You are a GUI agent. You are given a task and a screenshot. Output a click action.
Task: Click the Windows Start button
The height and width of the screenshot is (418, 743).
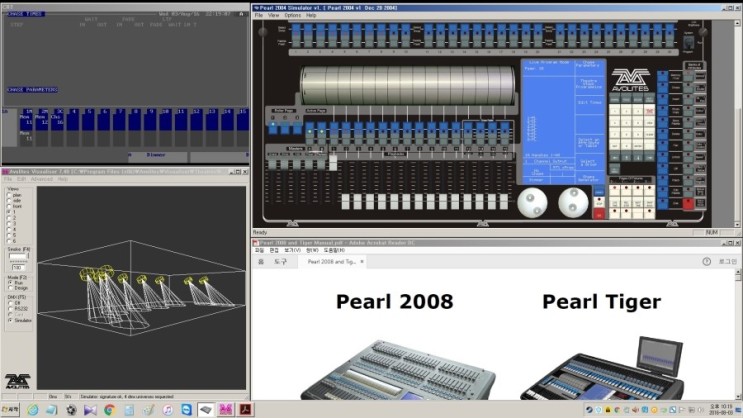pyautogui.click(x=10, y=410)
